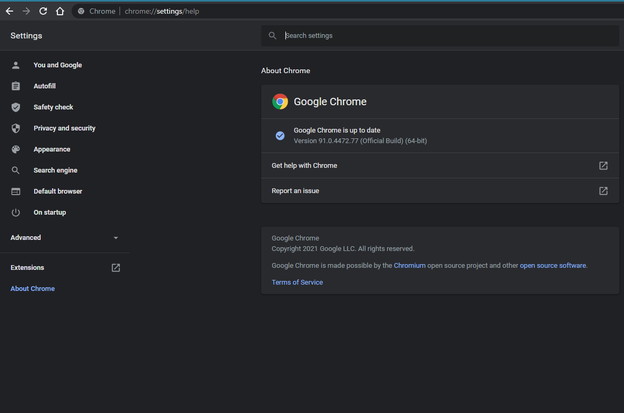
Task: Open the home page via house icon
Action: tap(60, 11)
